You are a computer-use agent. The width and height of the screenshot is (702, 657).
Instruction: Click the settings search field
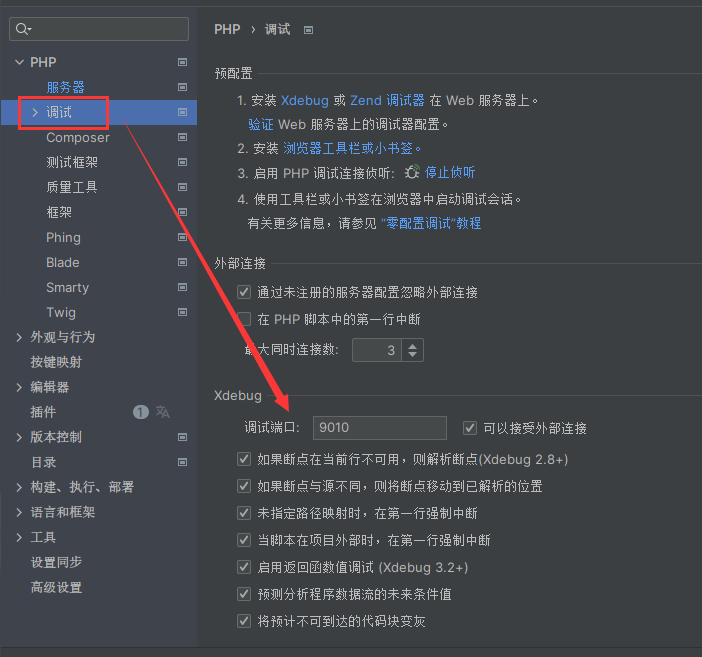click(99, 29)
